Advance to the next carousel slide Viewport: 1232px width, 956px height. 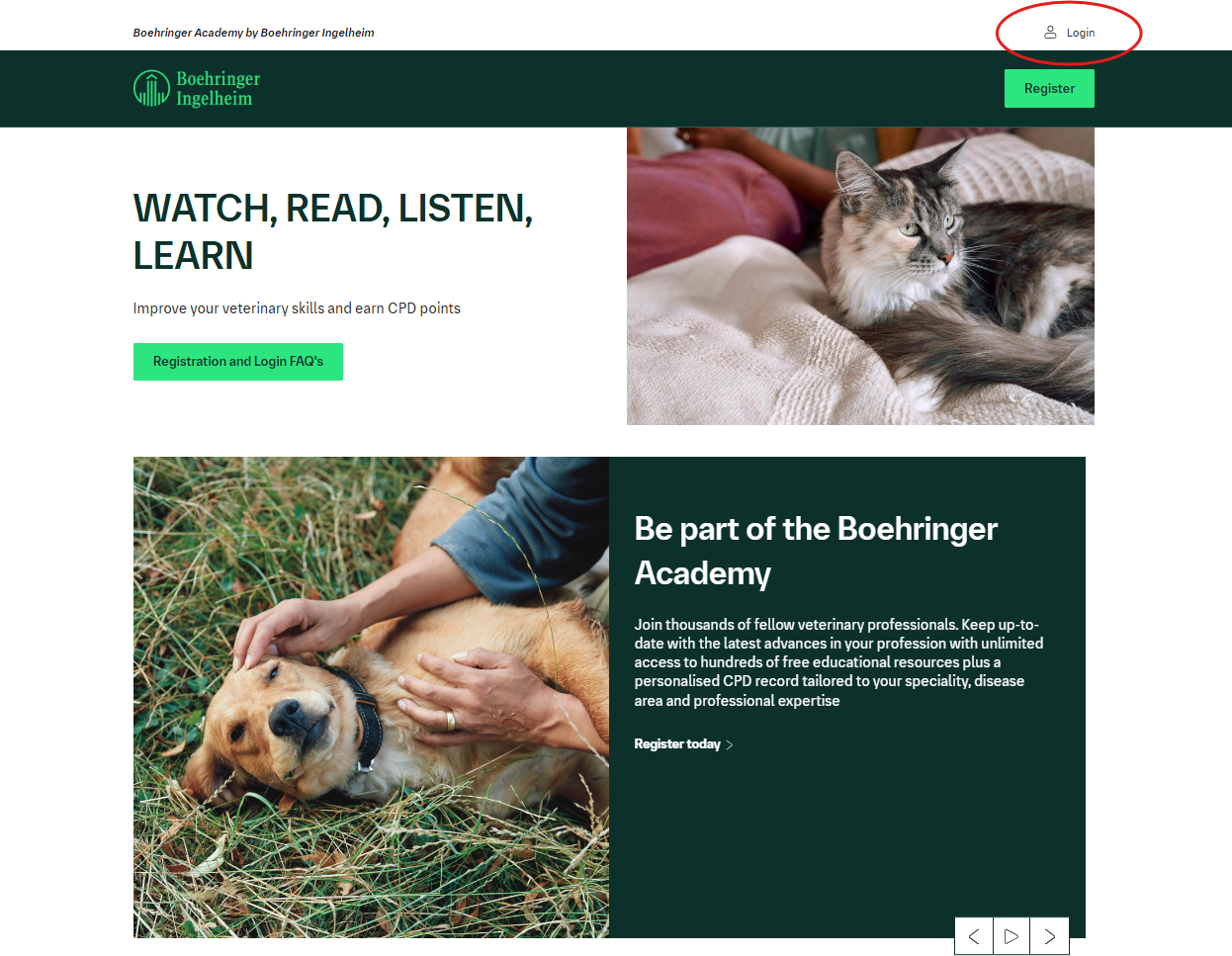point(1050,936)
